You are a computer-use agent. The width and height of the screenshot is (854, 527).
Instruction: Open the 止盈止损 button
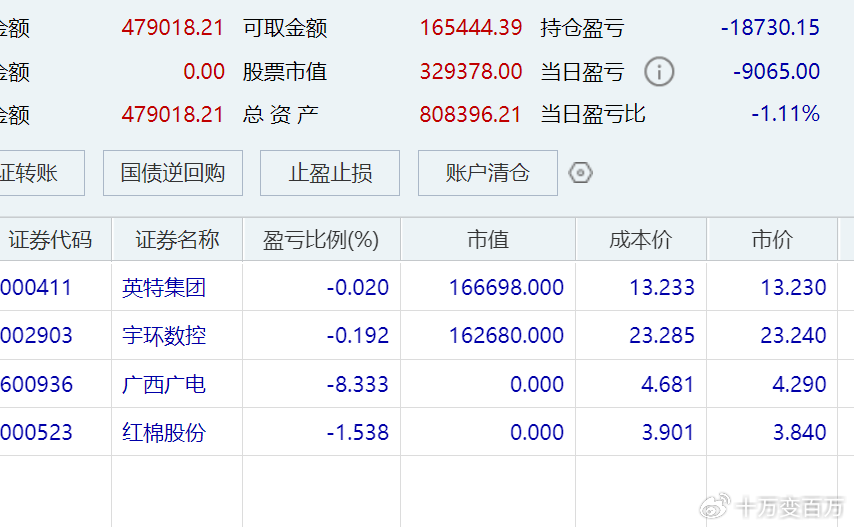330,173
